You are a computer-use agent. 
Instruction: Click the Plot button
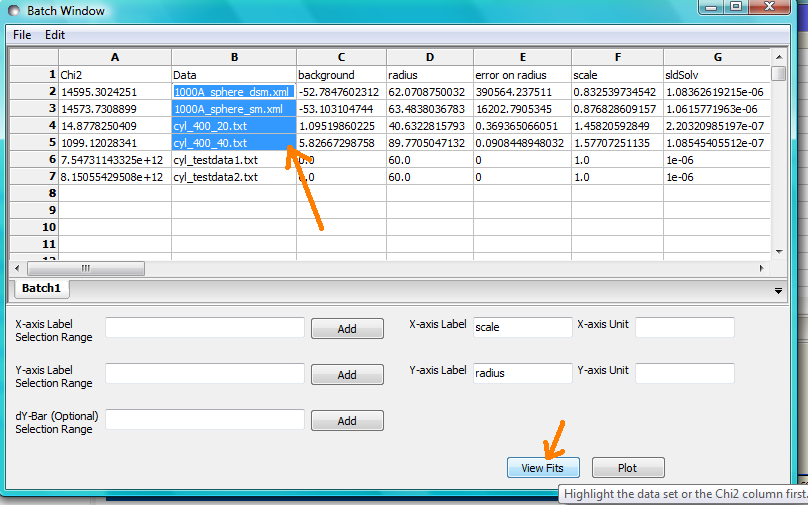click(627, 467)
